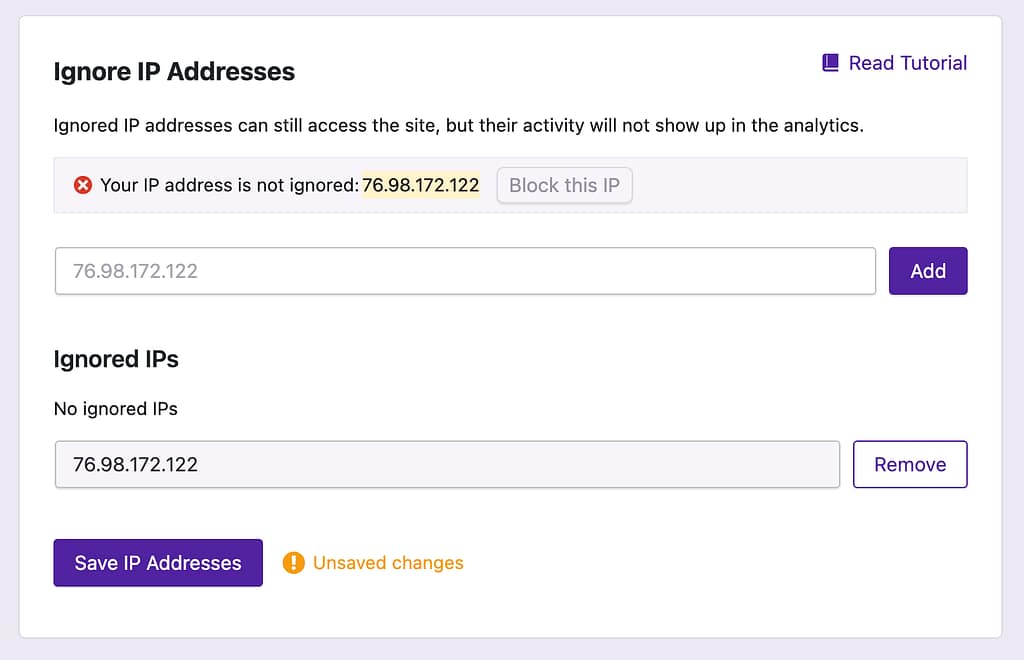Click the Ignore IP Addresses heading
This screenshot has width=1024, height=660.
[x=174, y=72]
